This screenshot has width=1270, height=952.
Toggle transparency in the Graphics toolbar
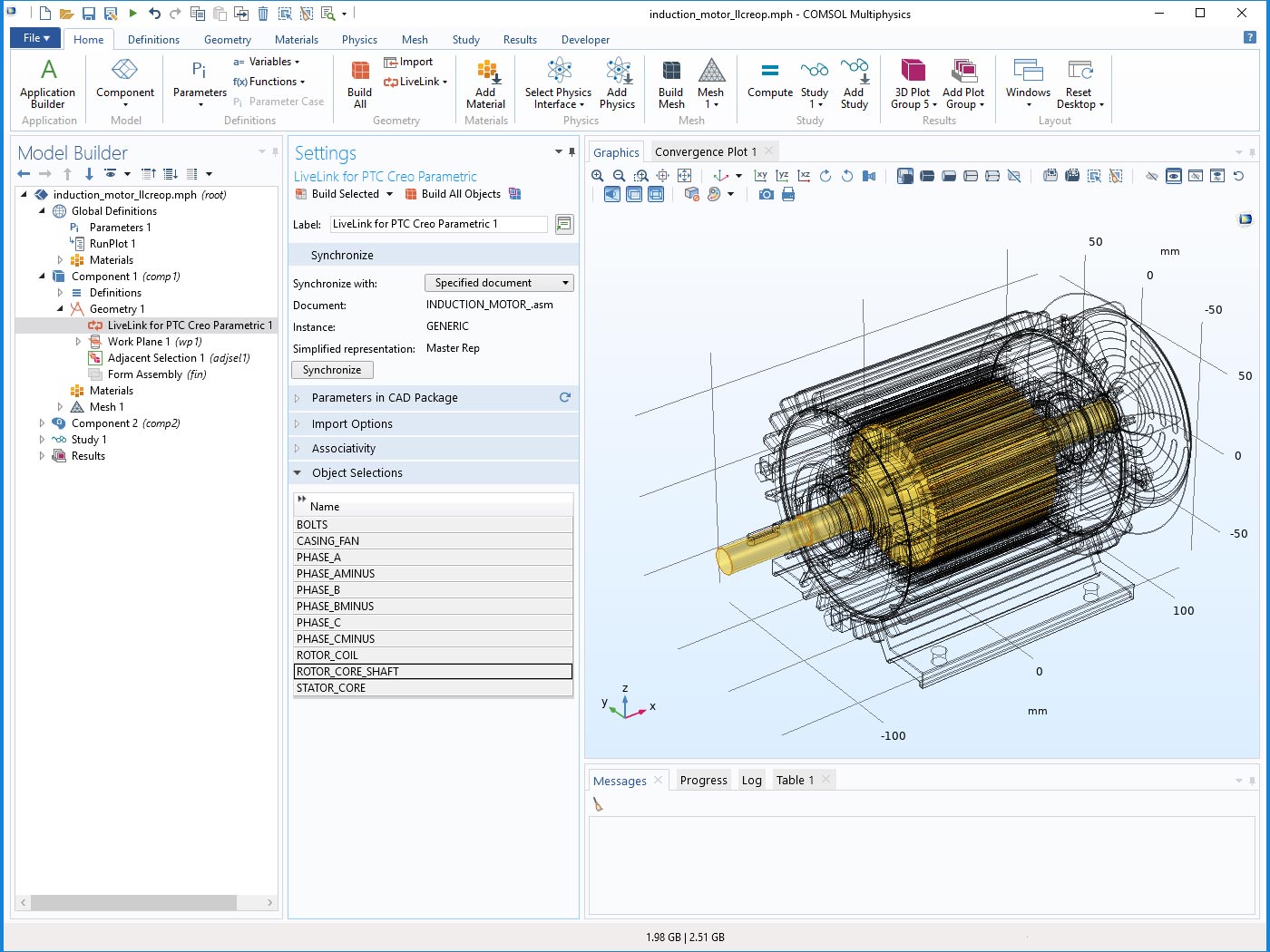[x=634, y=194]
